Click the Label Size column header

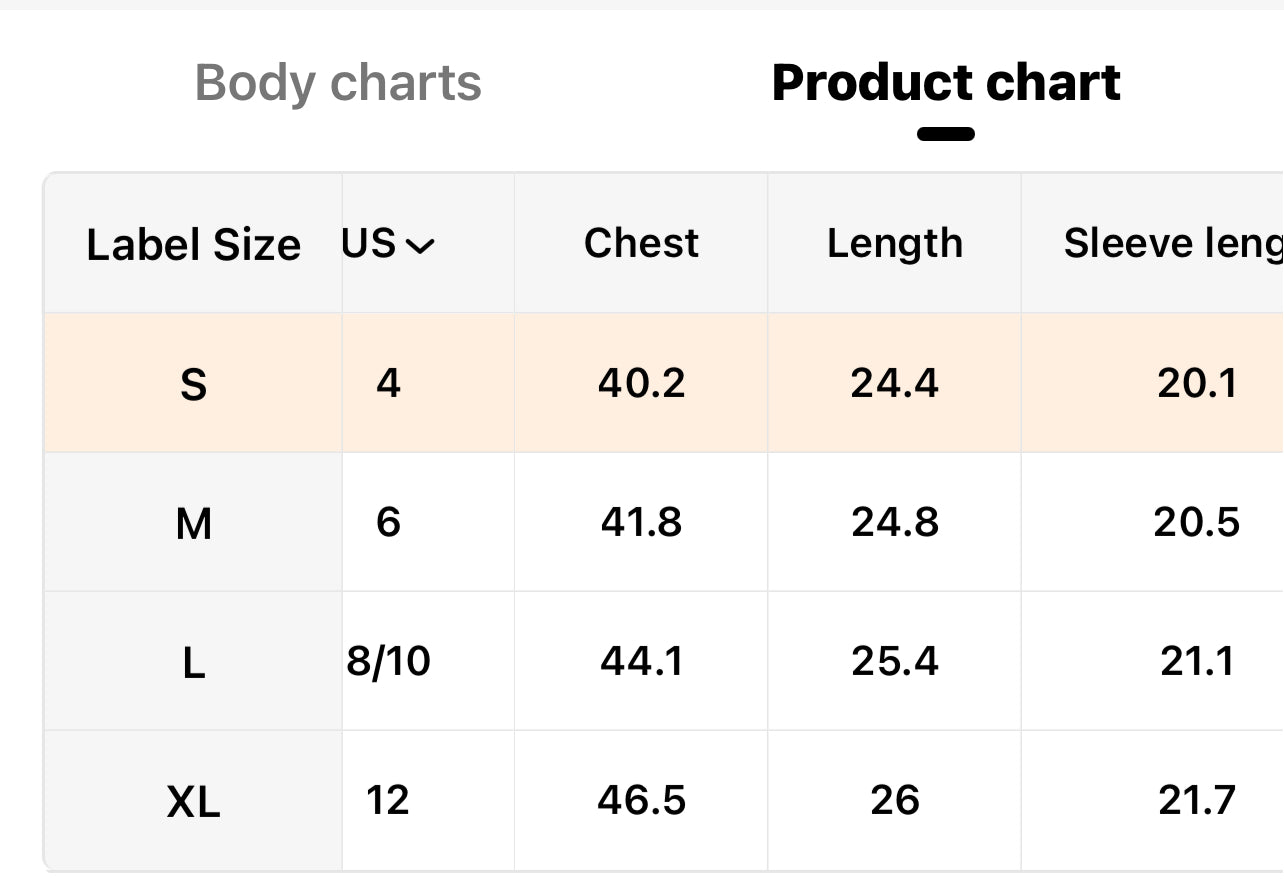[193, 245]
